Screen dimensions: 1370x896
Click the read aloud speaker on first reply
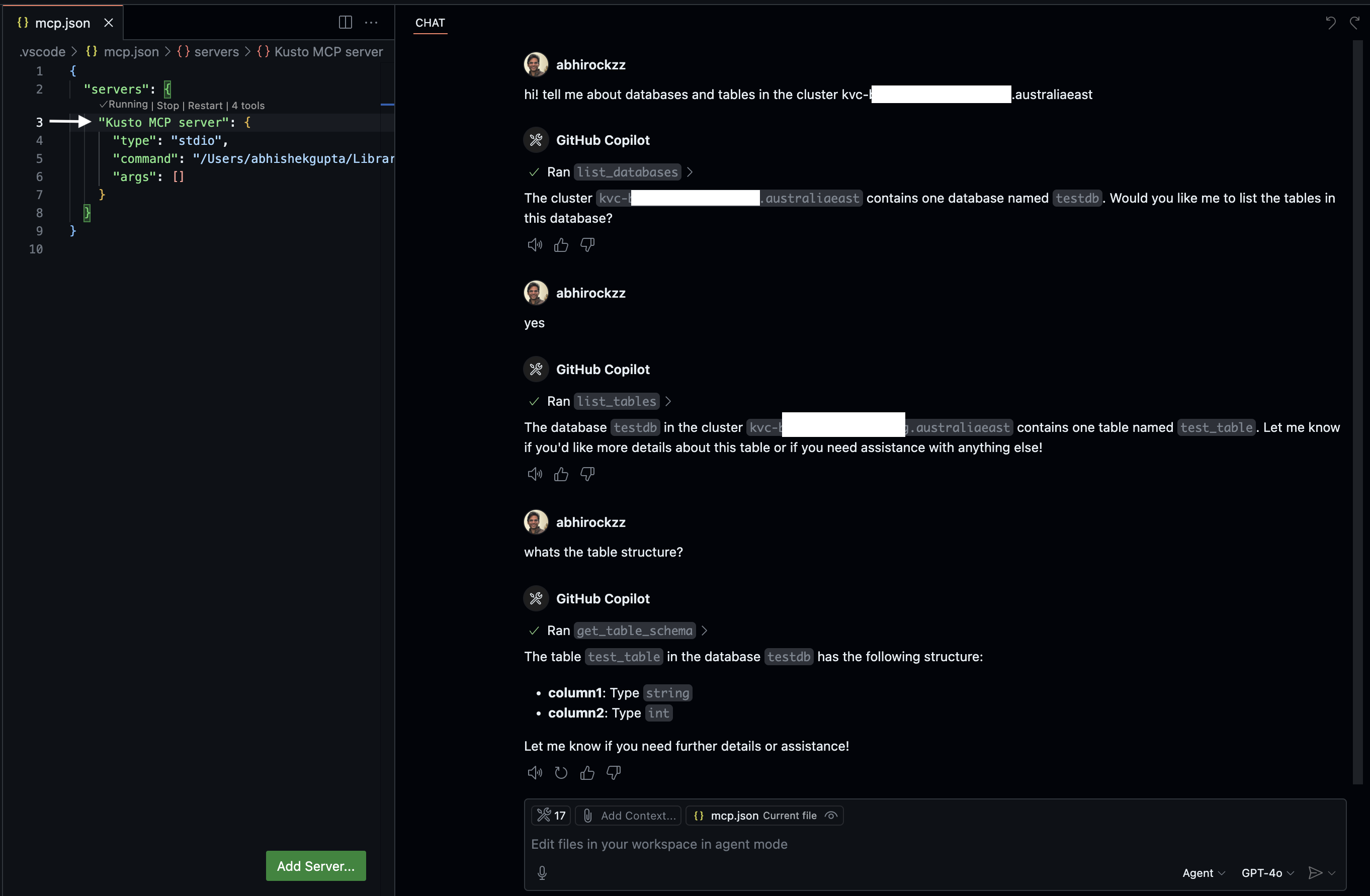(534, 244)
